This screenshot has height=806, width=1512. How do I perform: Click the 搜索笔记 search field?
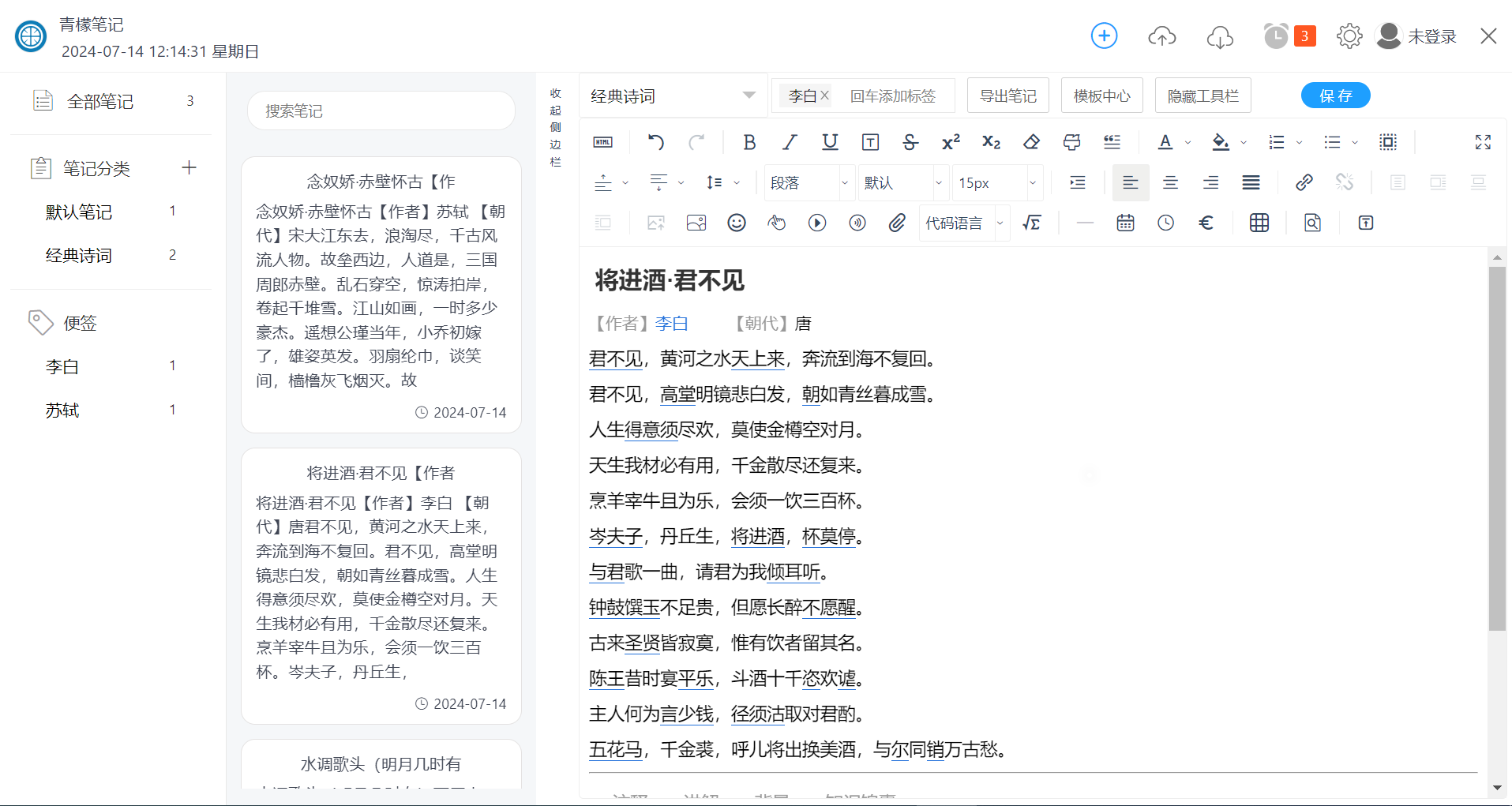[x=381, y=111]
